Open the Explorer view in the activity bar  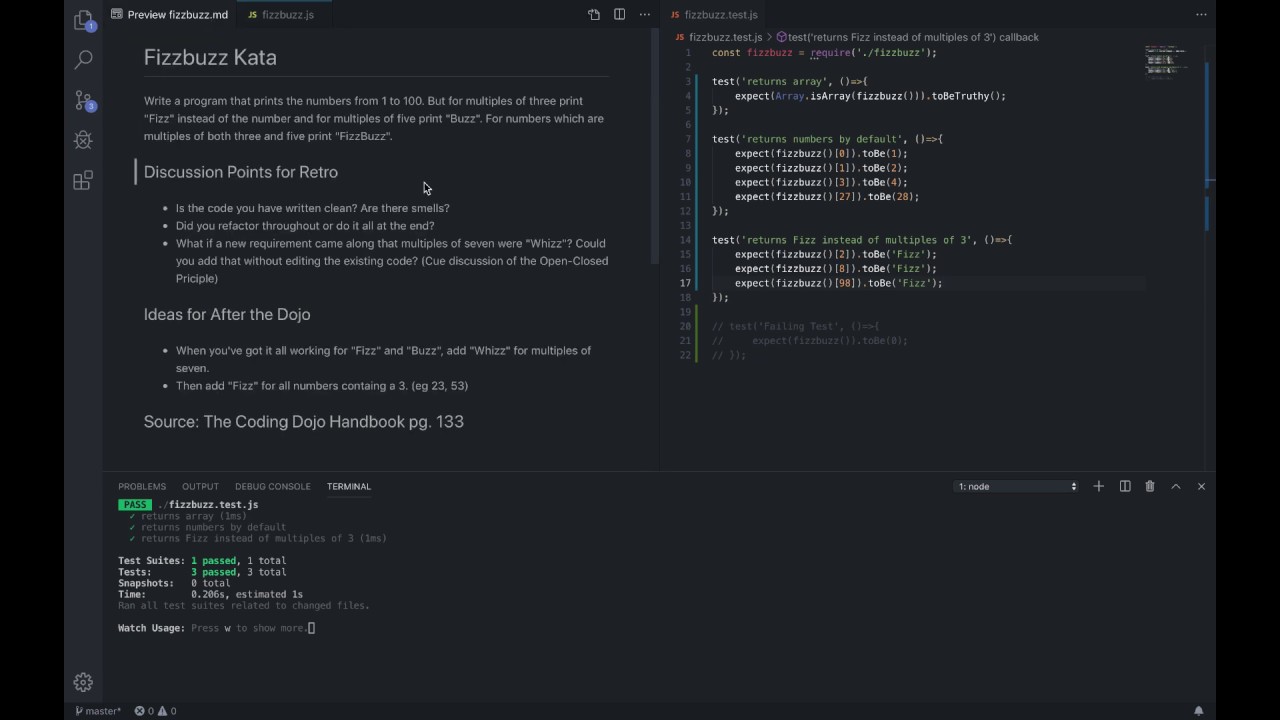pyautogui.click(x=84, y=20)
